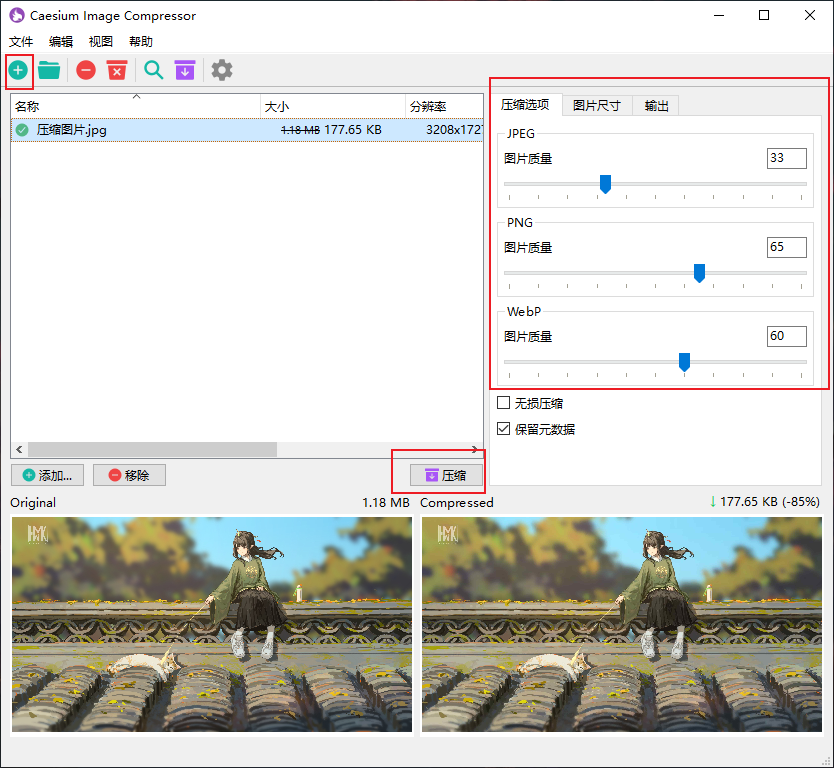Click the 移除 button
Screen dimensions: 834x768
129,475
